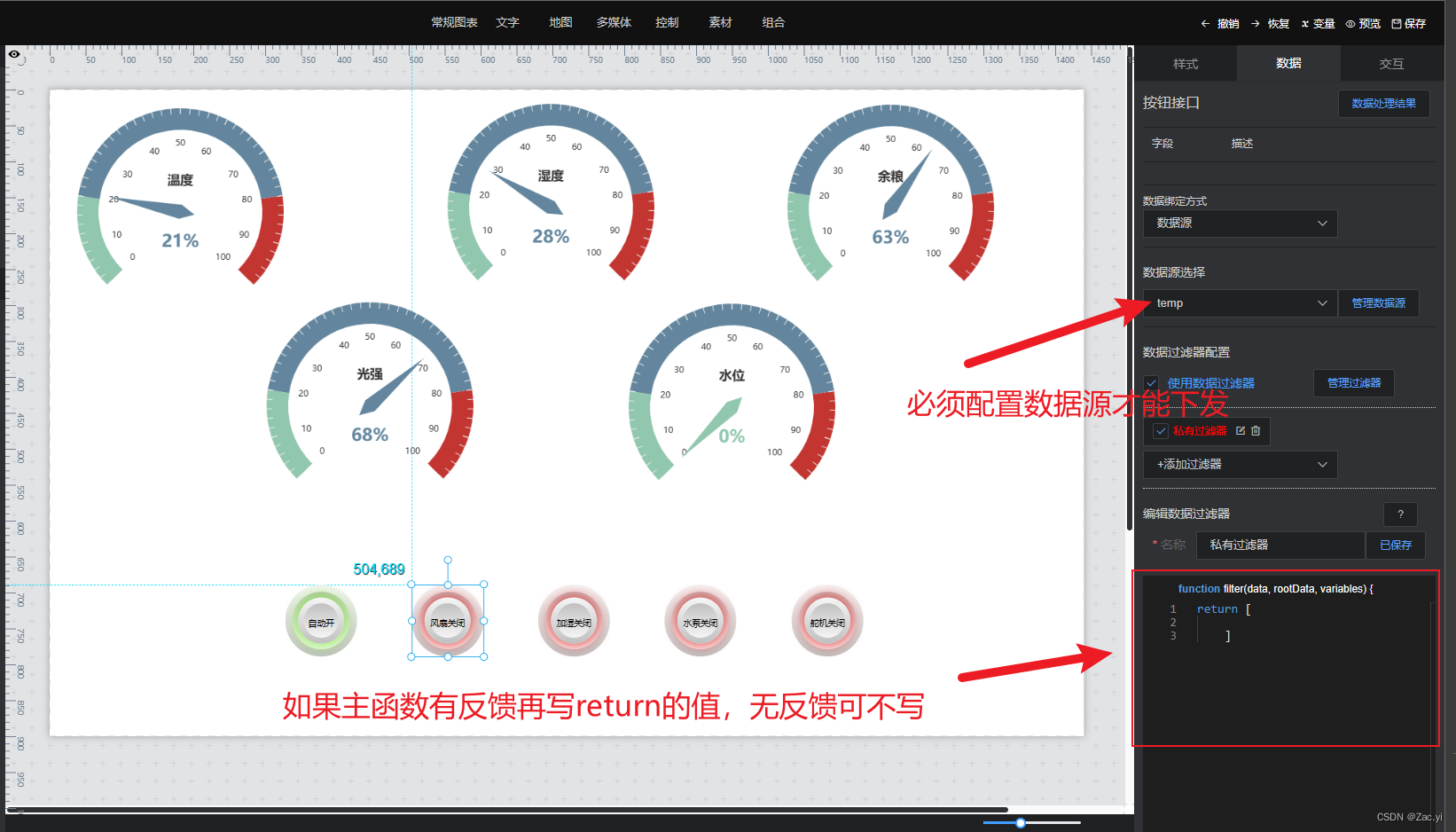Click the 管理过滤器 button
Screen dimensions: 1456x832
point(1354,383)
